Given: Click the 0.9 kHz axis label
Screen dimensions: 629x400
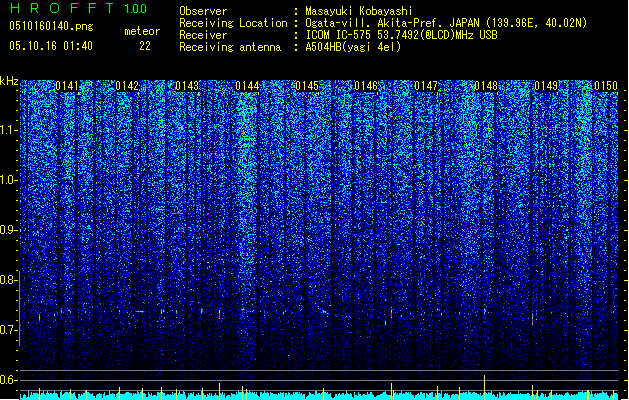Looking at the screenshot, I should tap(9, 230).
